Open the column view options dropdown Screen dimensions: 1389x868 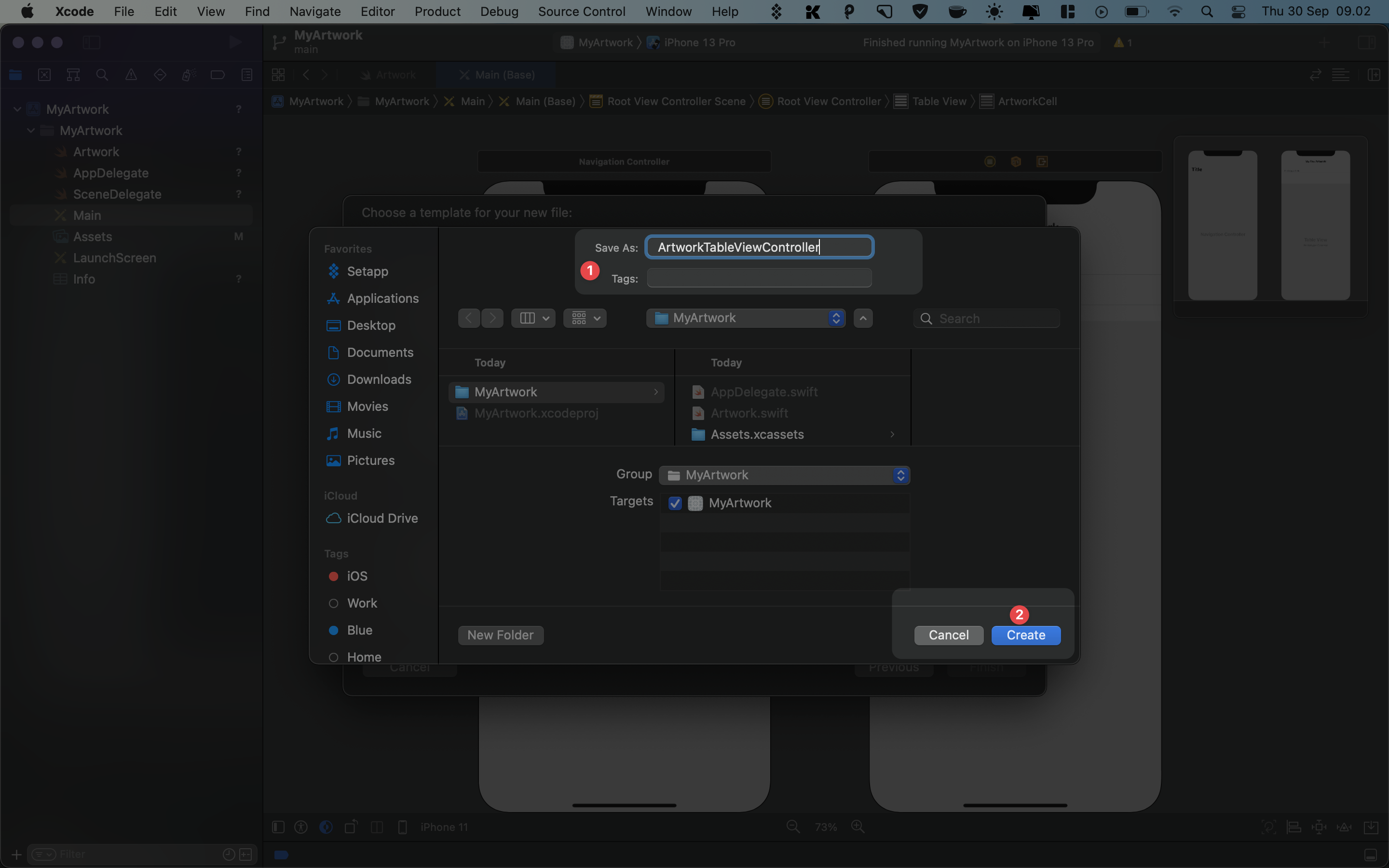(533, 318)
